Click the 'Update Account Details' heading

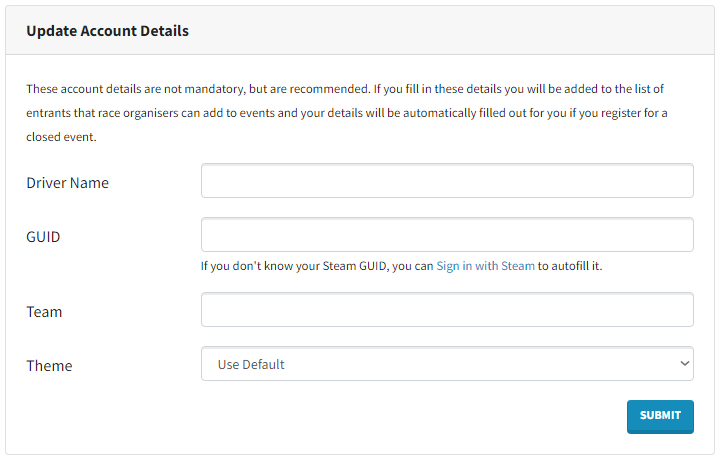pyautogui.click(x=107, y=31)
